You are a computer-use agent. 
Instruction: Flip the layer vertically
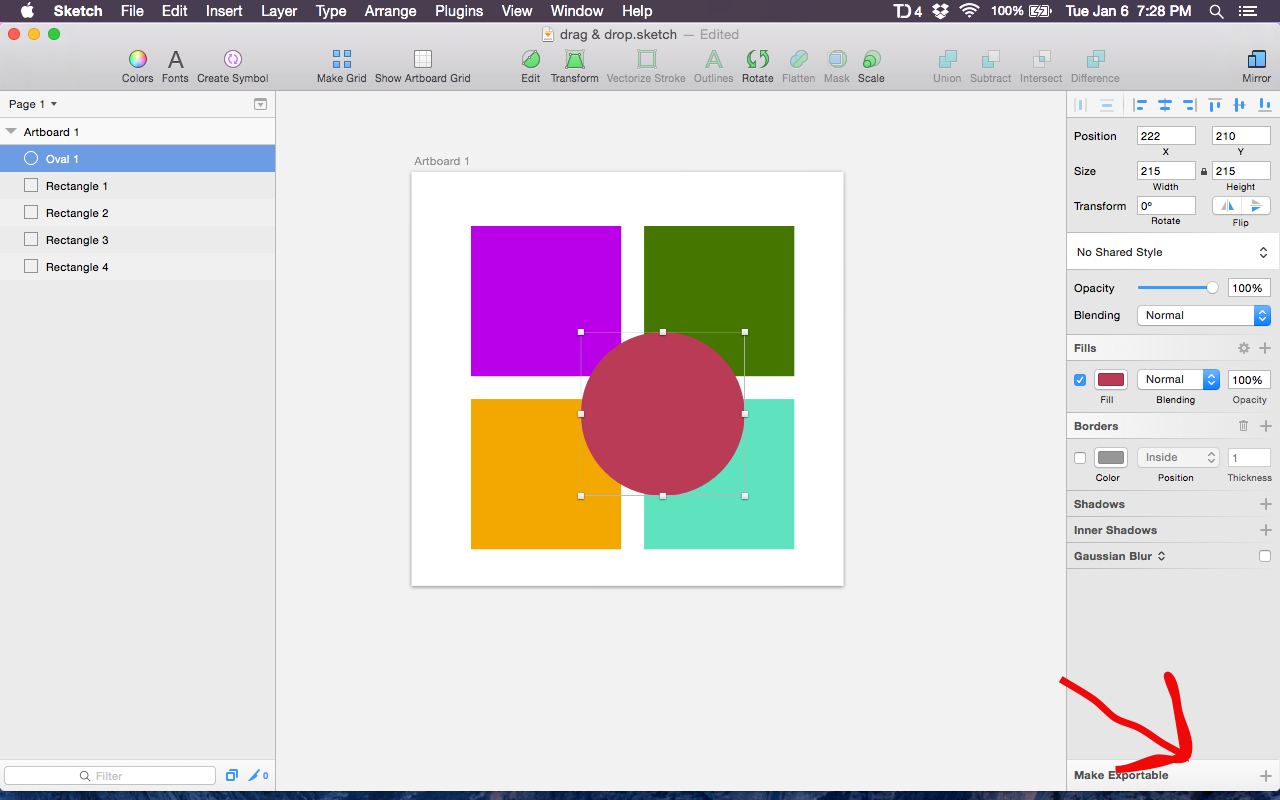[x=1256, y=205]
